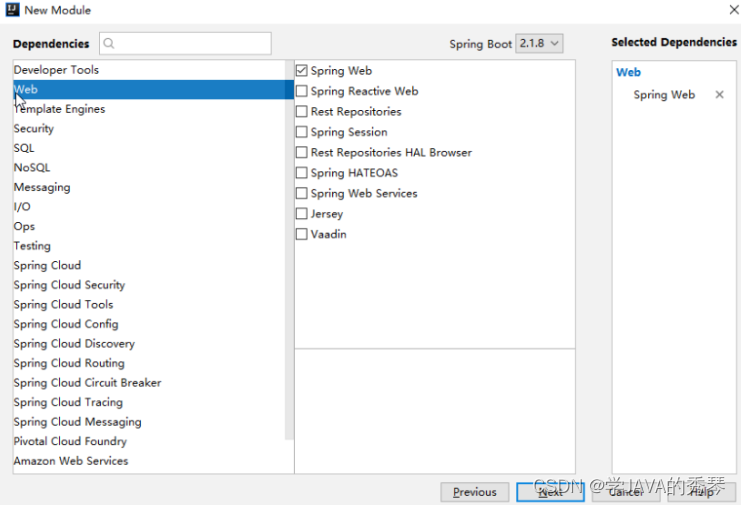
Task: Choose the Security category
Action: (x=149, y=128)
